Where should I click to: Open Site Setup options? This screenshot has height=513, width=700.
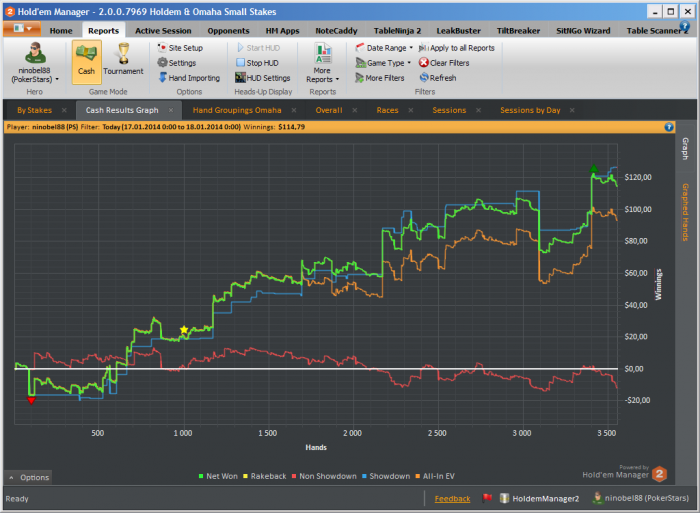[x=180, y=48]
